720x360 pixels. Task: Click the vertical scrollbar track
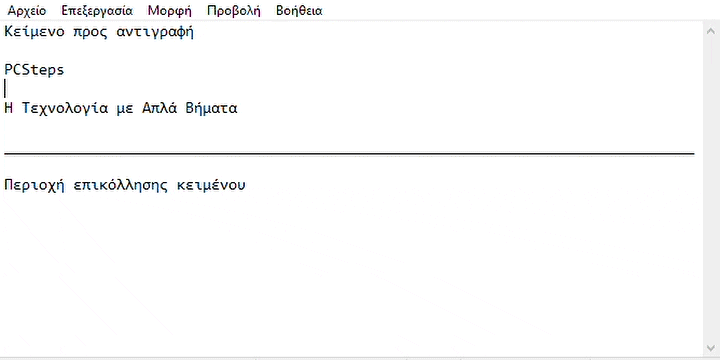click(711, 189)
